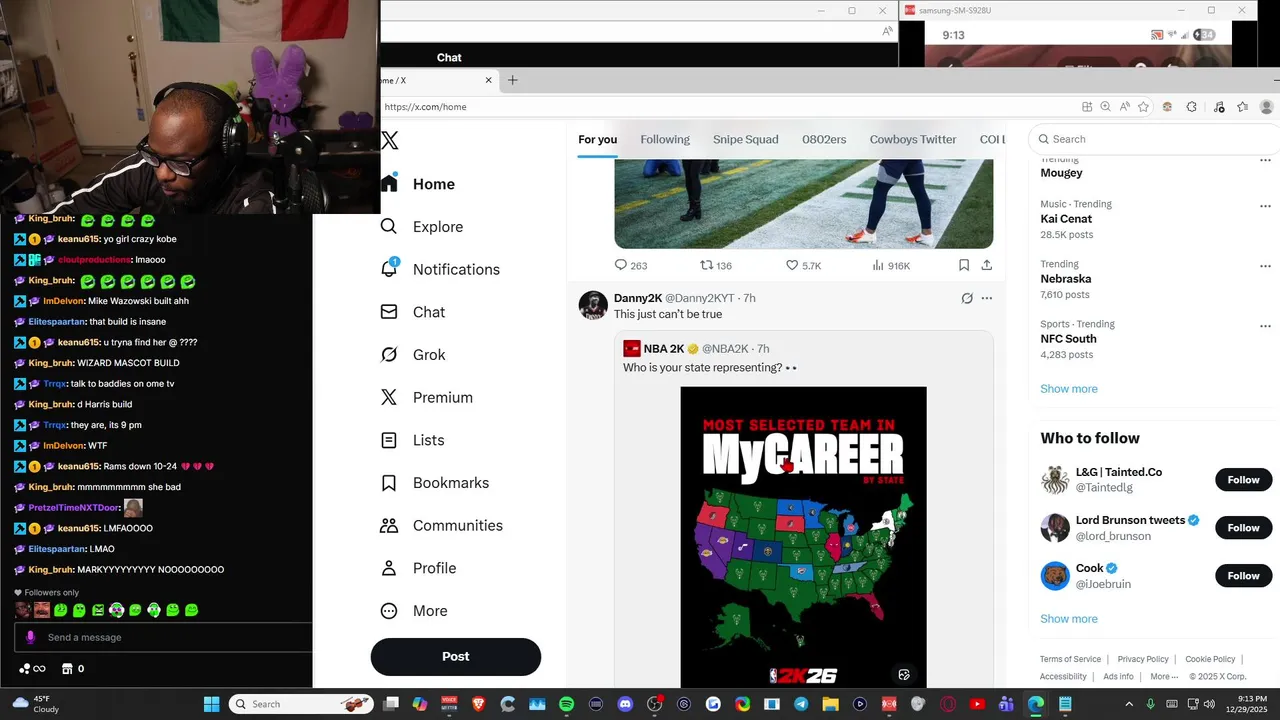Click Send a message chat field
The height and width of the screenshot is (720, 1280).
(x=163, y=637)
